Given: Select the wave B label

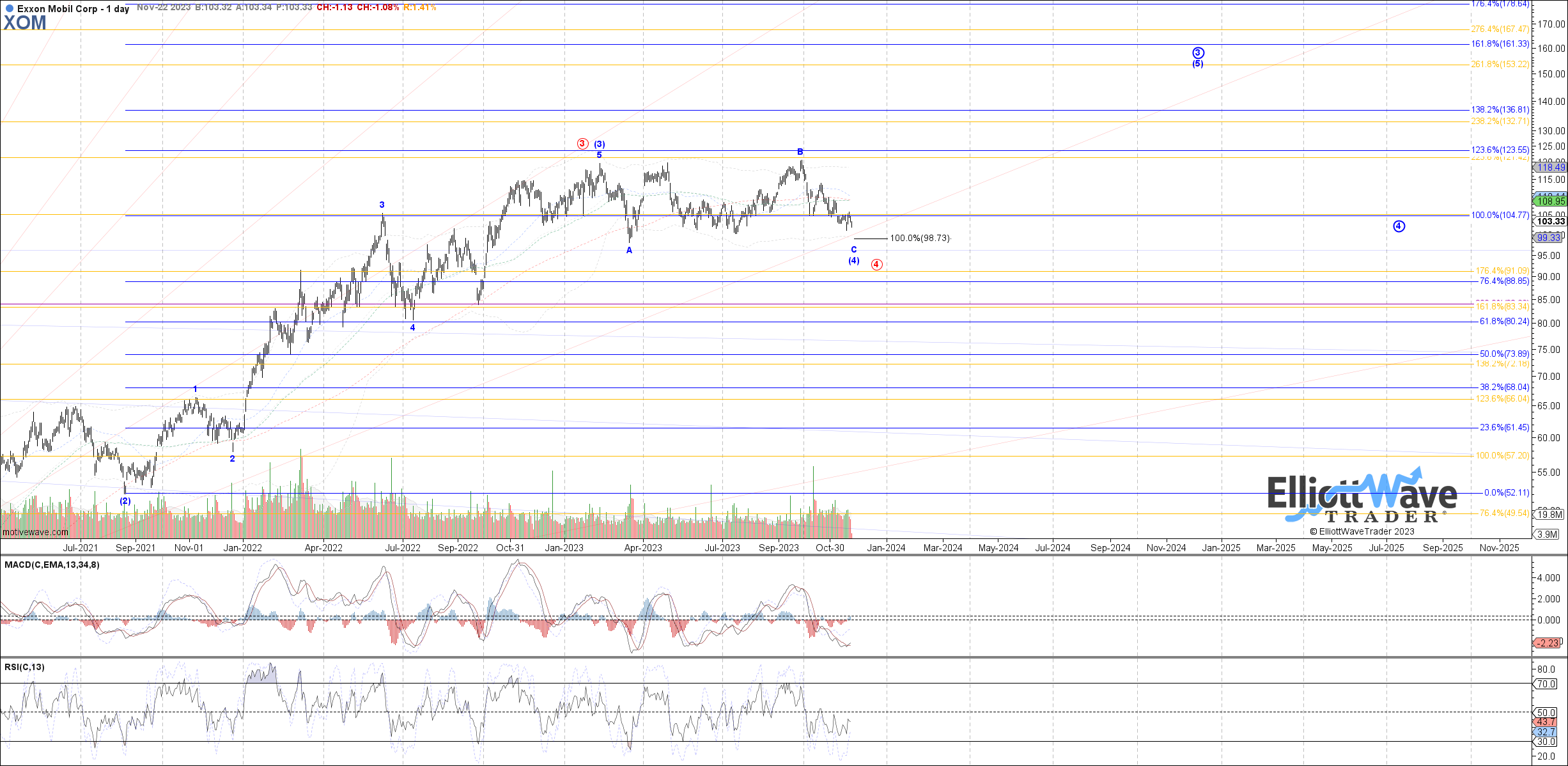Looking at the screenshot, I should (800, 152).
